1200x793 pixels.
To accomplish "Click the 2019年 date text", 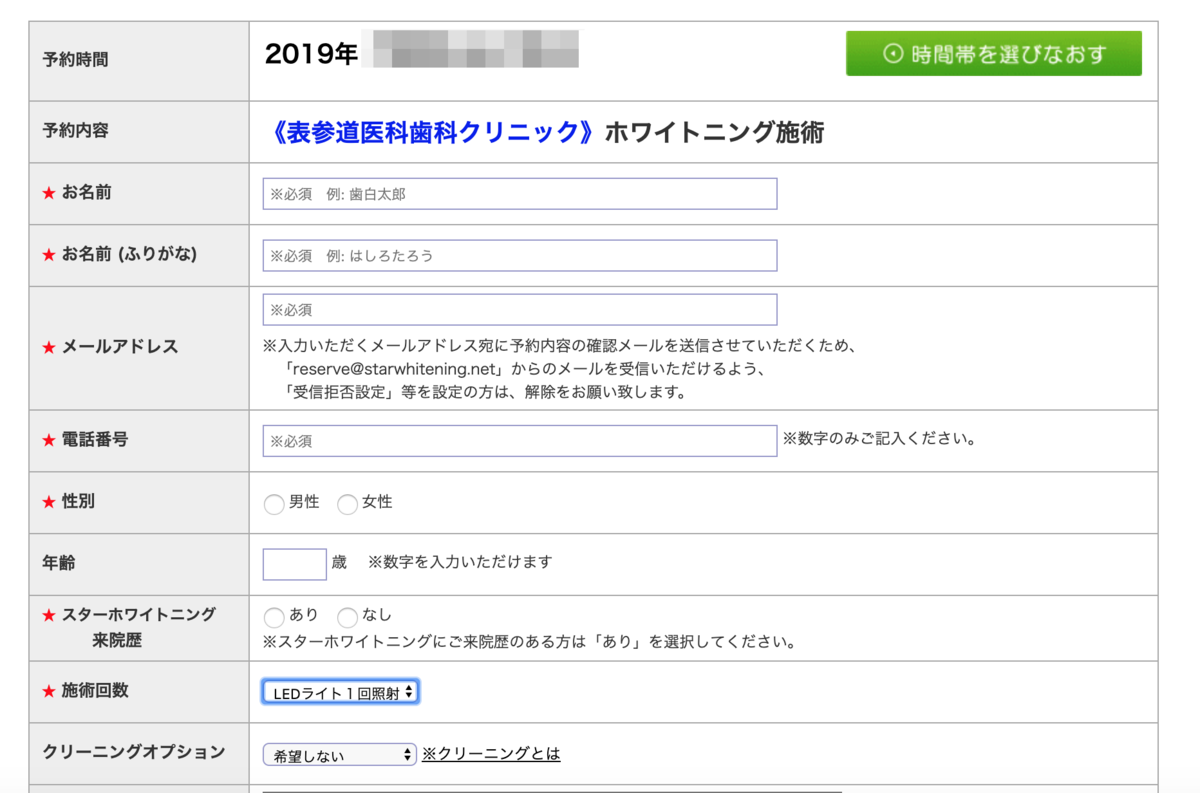I will click(x=311, y=54).
